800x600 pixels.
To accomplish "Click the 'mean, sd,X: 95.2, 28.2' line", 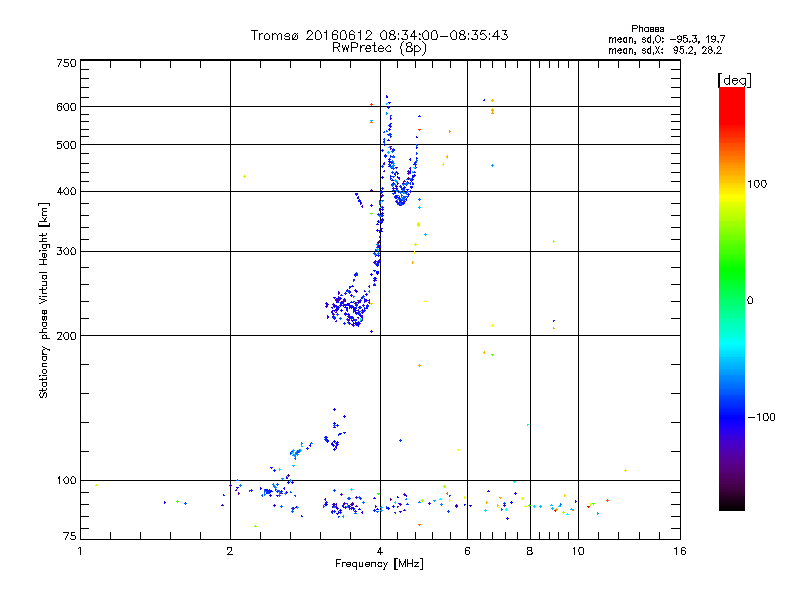I will pyautogui.click(x=665, y=50).
